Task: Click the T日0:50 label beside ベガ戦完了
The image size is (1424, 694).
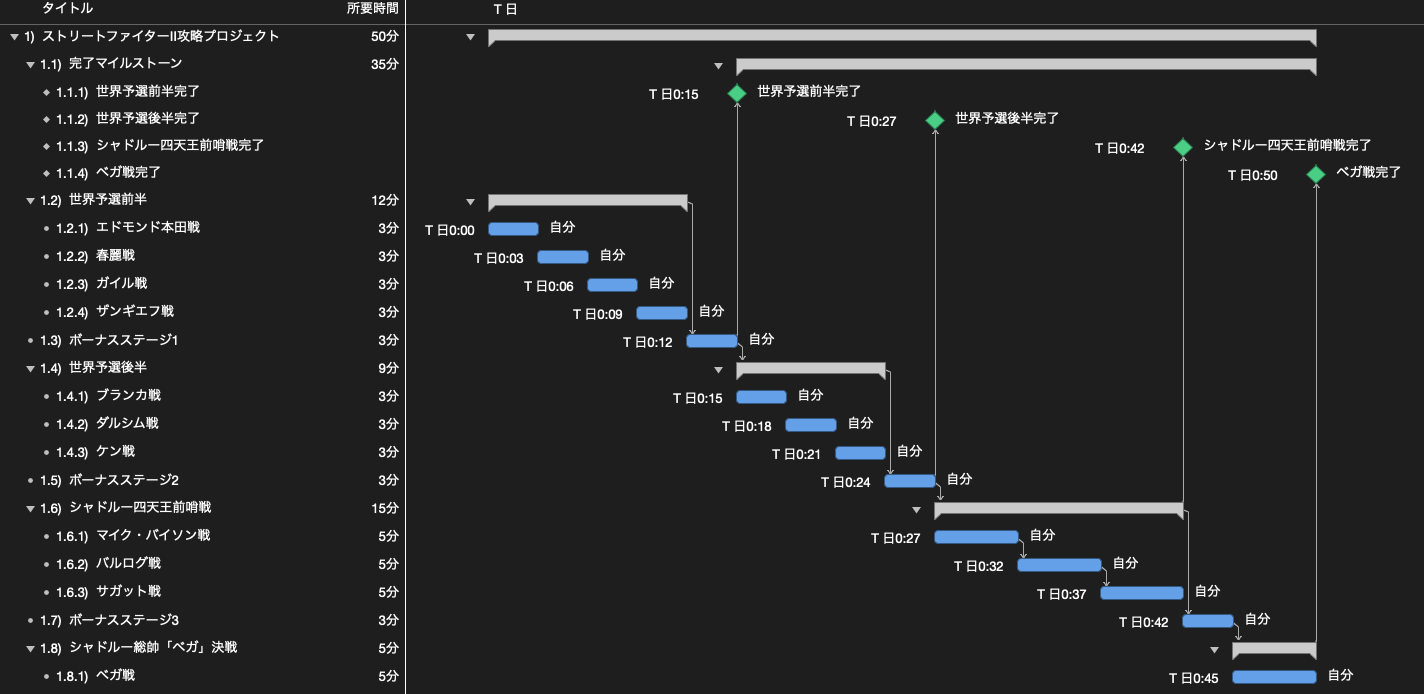Action: click(x=1253, y=176)
